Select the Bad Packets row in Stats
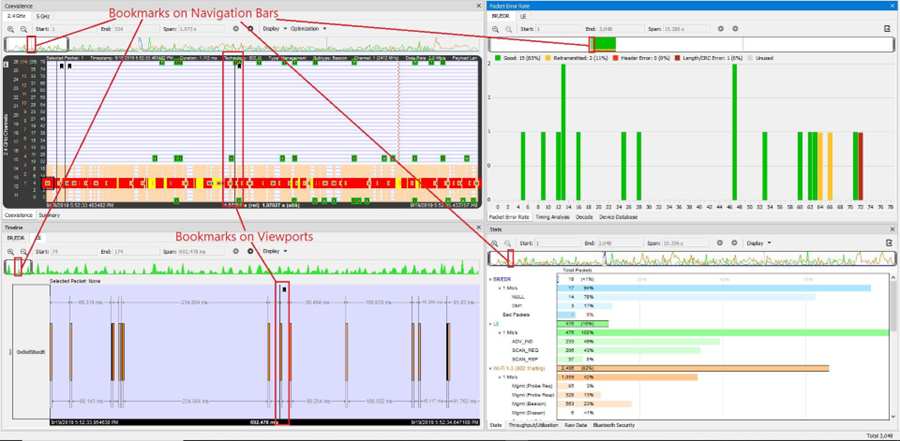Image resolution: width=900 pixels, height=441 pixels. pos(689,315)
